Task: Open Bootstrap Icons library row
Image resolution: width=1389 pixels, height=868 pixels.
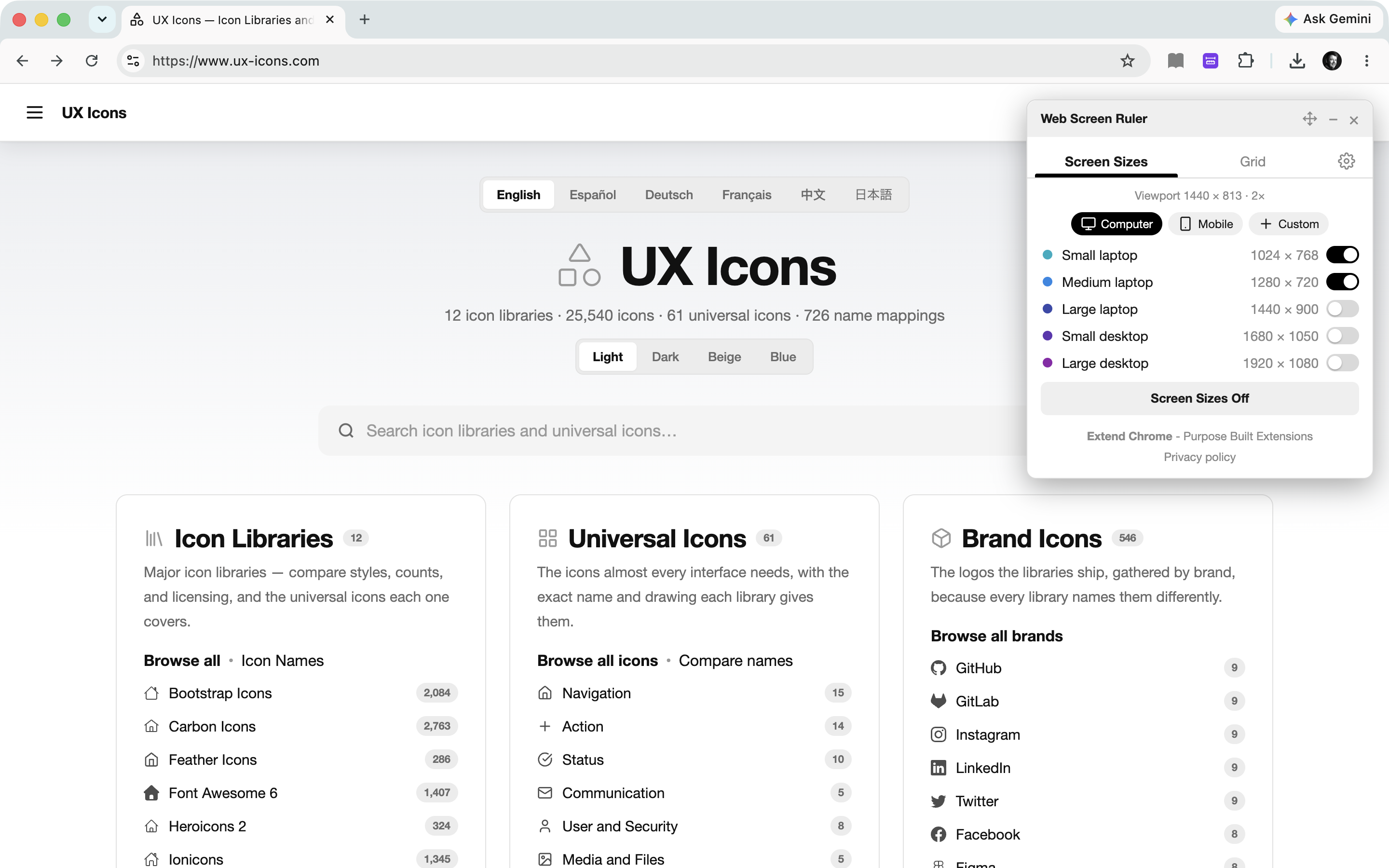Action: tap(301, 693)
